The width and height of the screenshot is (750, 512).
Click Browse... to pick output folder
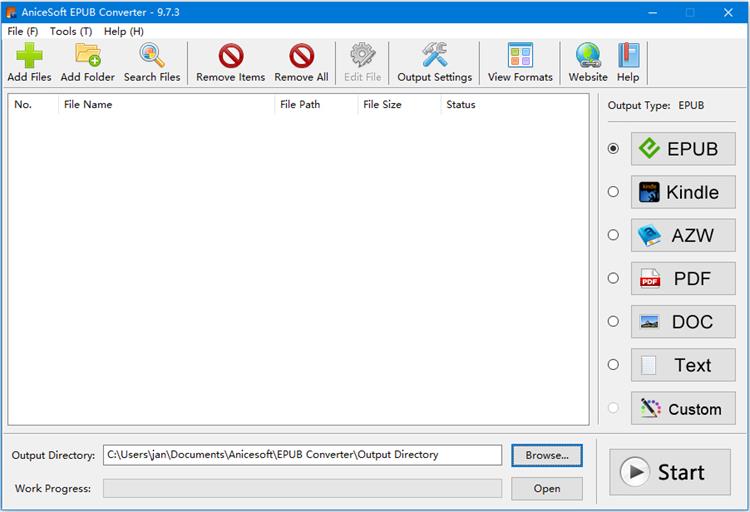(x=547, y=455)
